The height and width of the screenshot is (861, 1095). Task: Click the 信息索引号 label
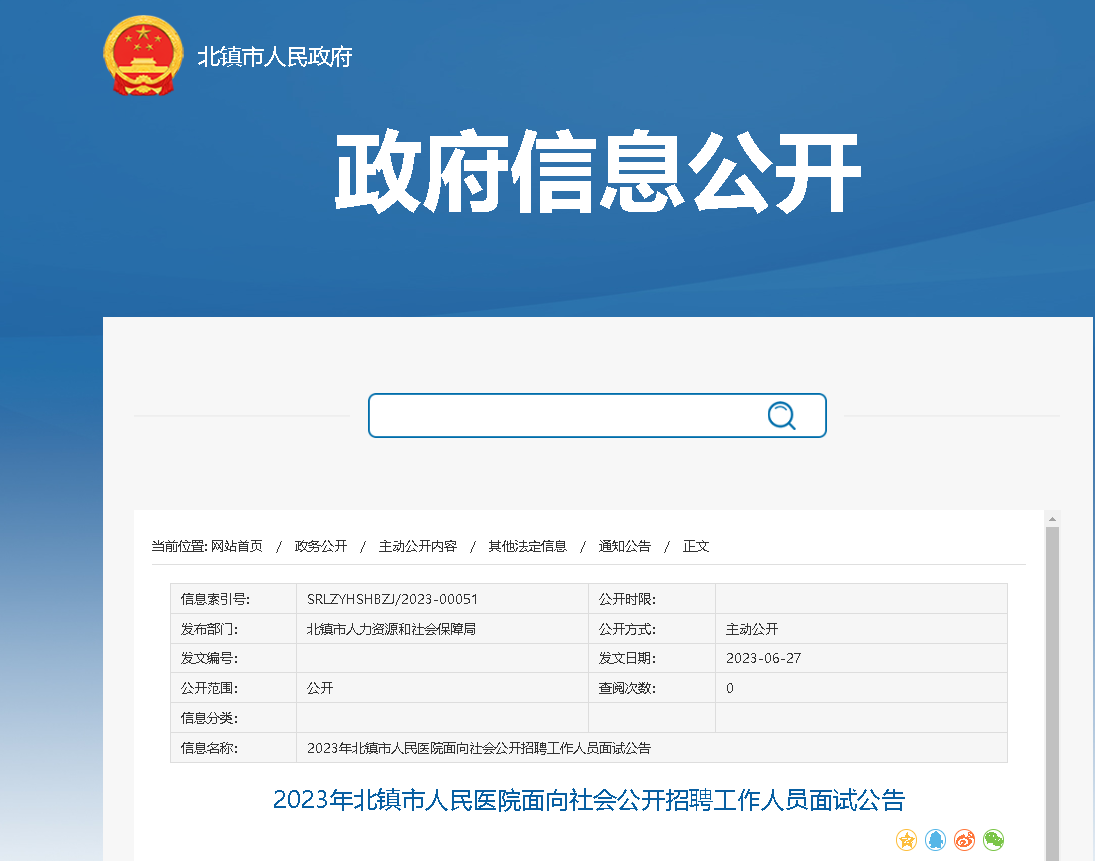215,599
